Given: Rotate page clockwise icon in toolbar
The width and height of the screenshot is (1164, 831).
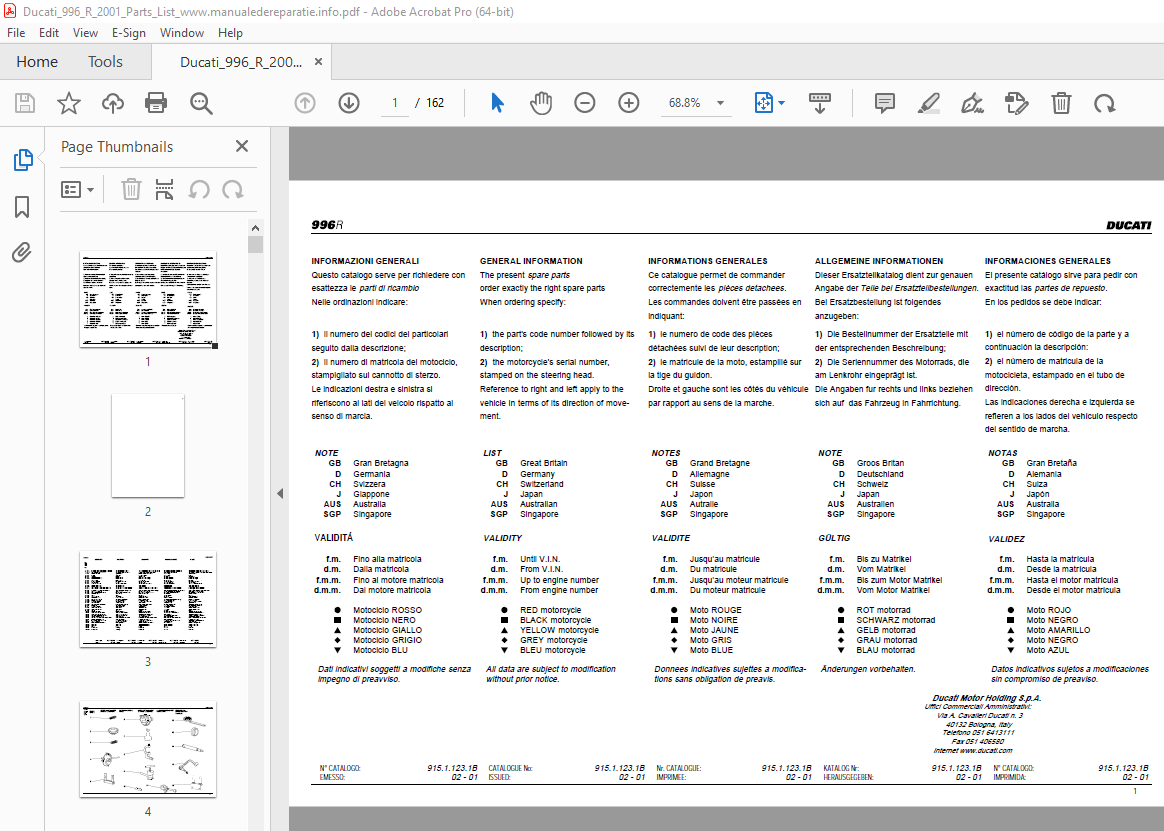Looking at the screenshot, I should point(1105,103).
